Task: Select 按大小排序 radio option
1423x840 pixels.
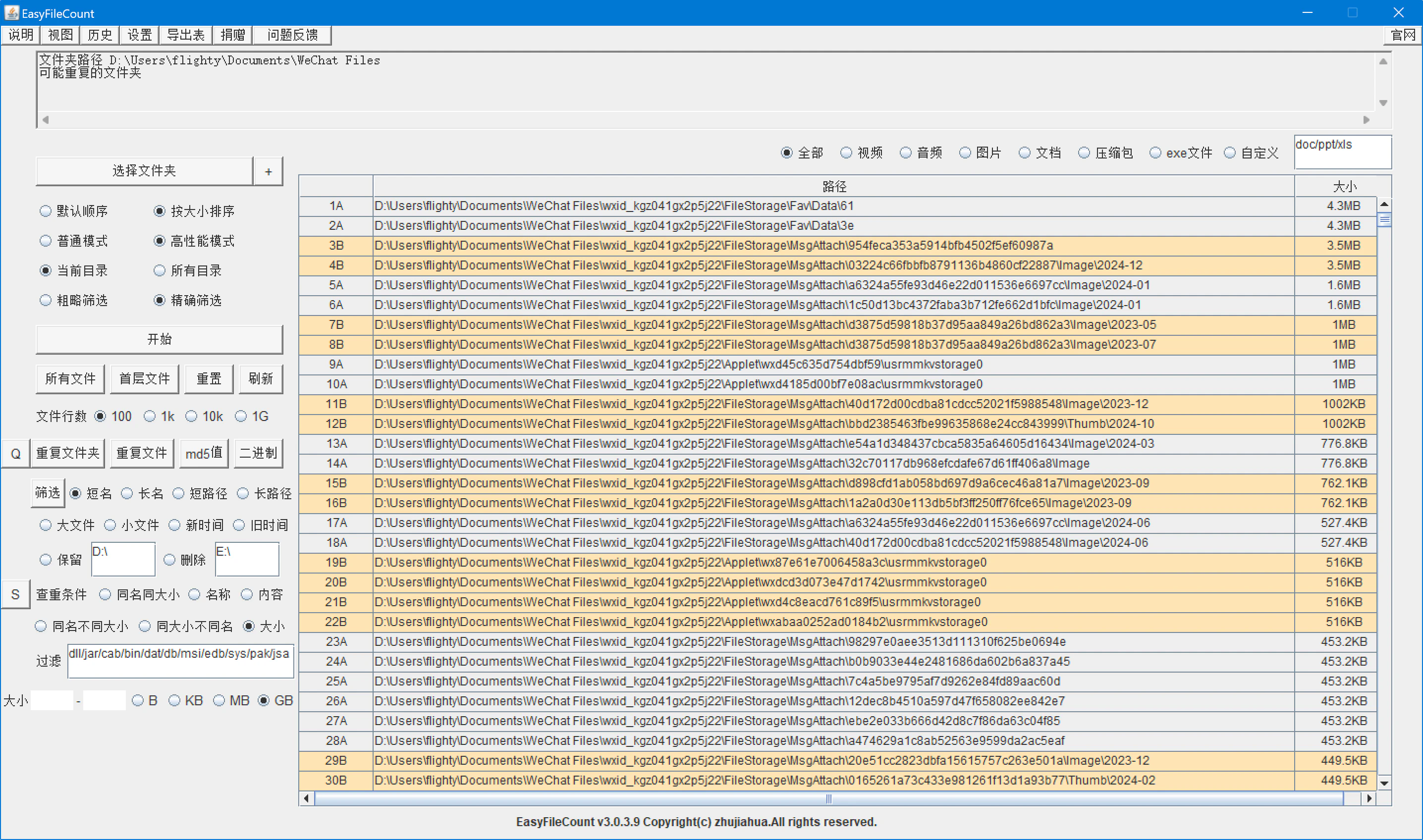Action: (194, 211)
